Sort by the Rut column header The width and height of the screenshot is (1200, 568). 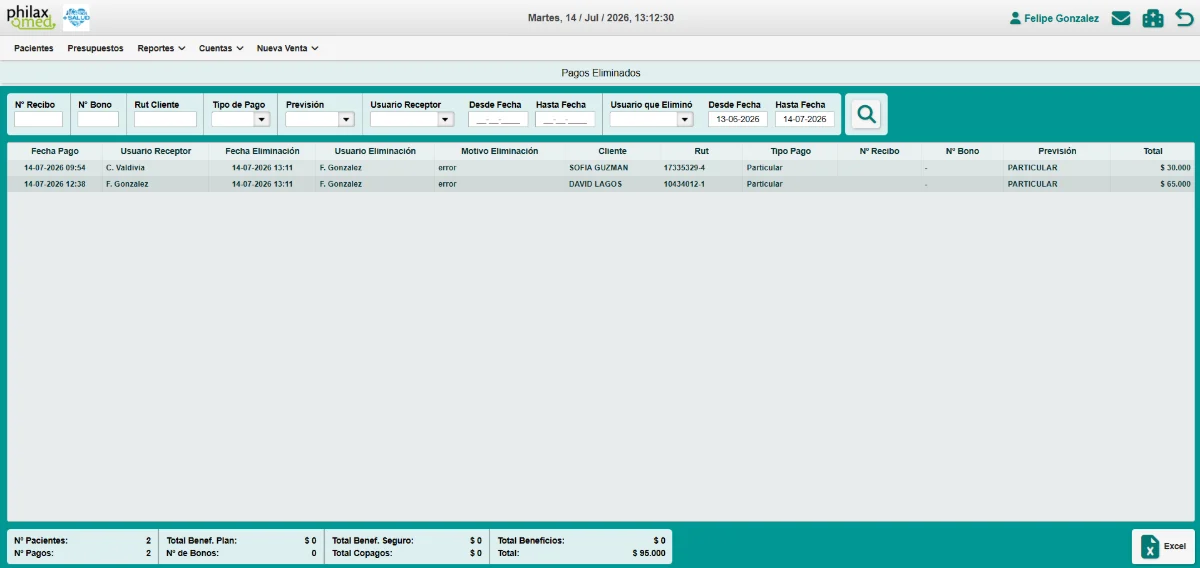701,151
